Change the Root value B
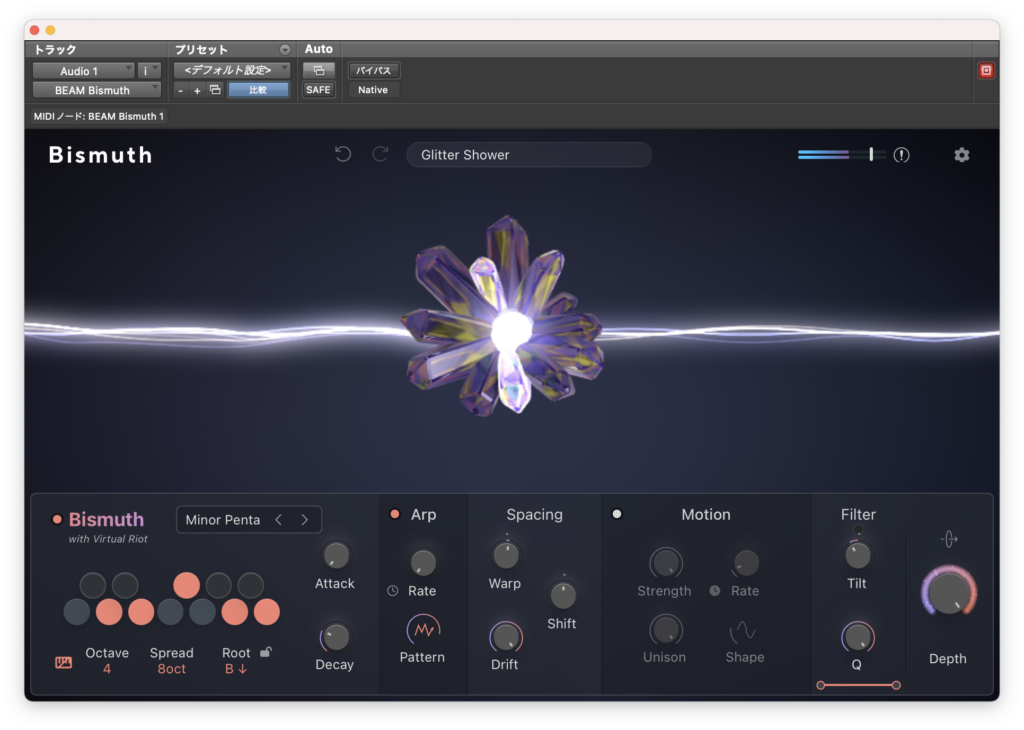 tap(236, 669)
